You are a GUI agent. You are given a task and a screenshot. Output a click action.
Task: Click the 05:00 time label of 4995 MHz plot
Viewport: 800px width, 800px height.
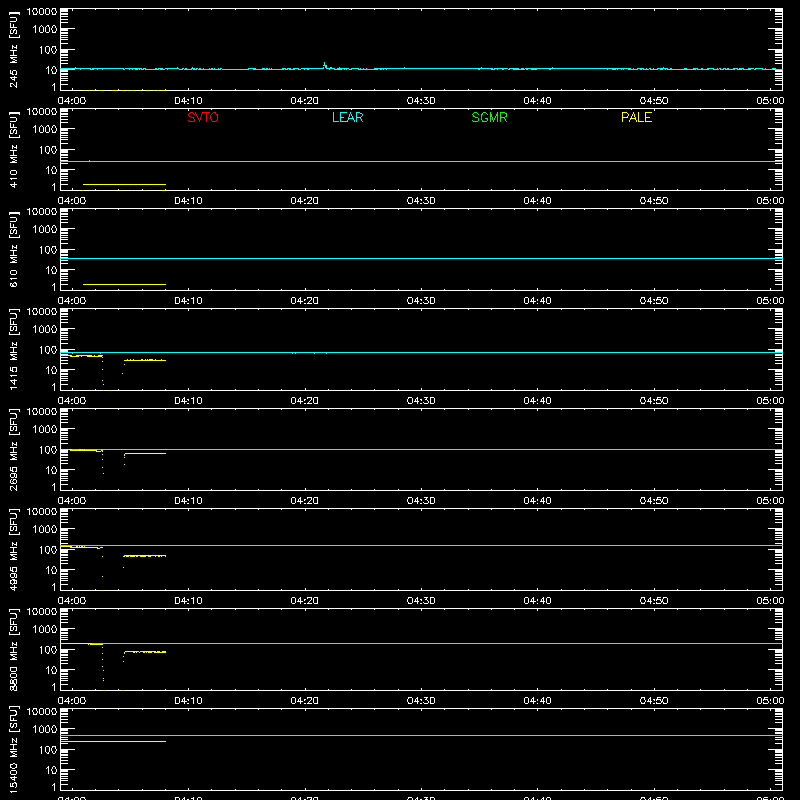[770, 601]
